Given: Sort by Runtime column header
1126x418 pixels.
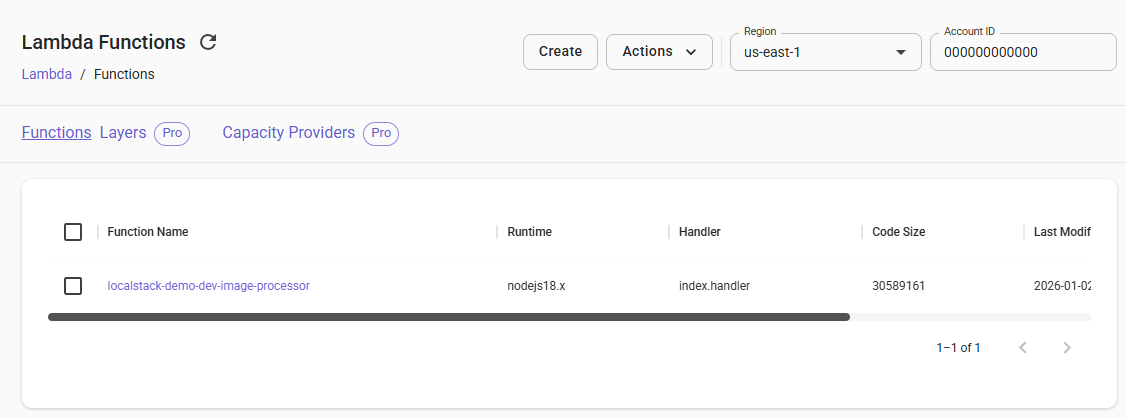Looking at the screenshot, I should (x=529, y=232).
